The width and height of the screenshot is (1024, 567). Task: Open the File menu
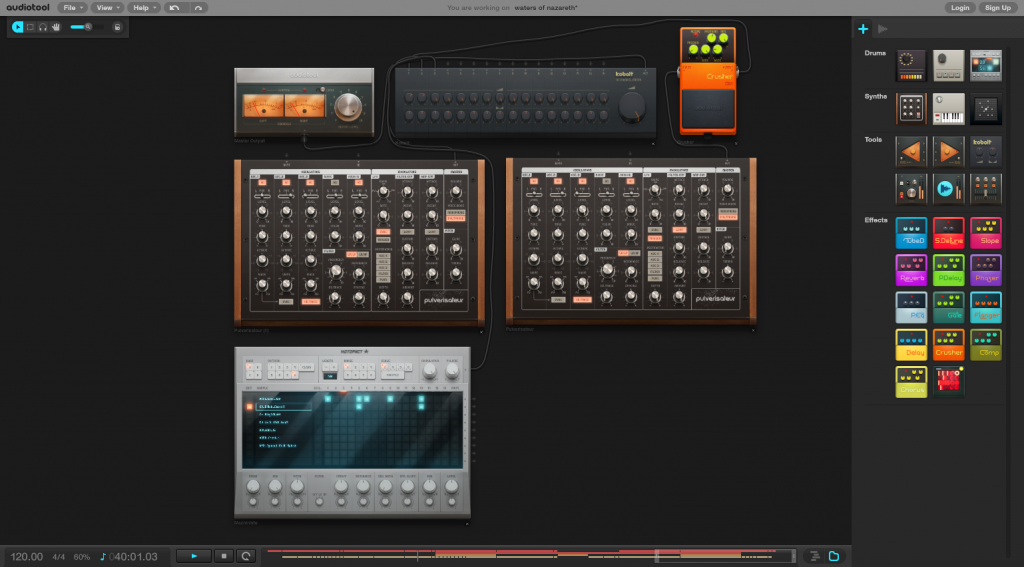point(72,8)
